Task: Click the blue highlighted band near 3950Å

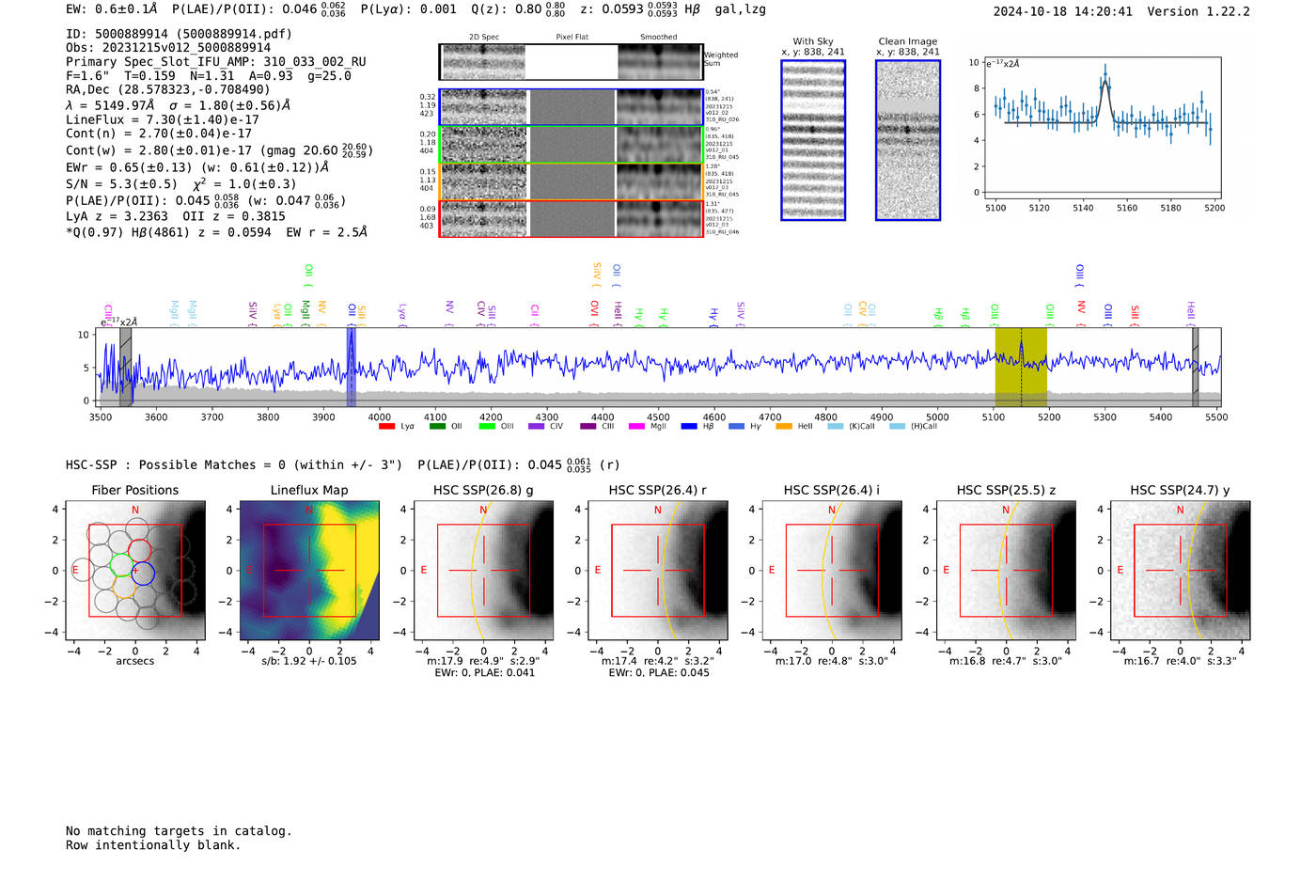Action: (352, 367)
